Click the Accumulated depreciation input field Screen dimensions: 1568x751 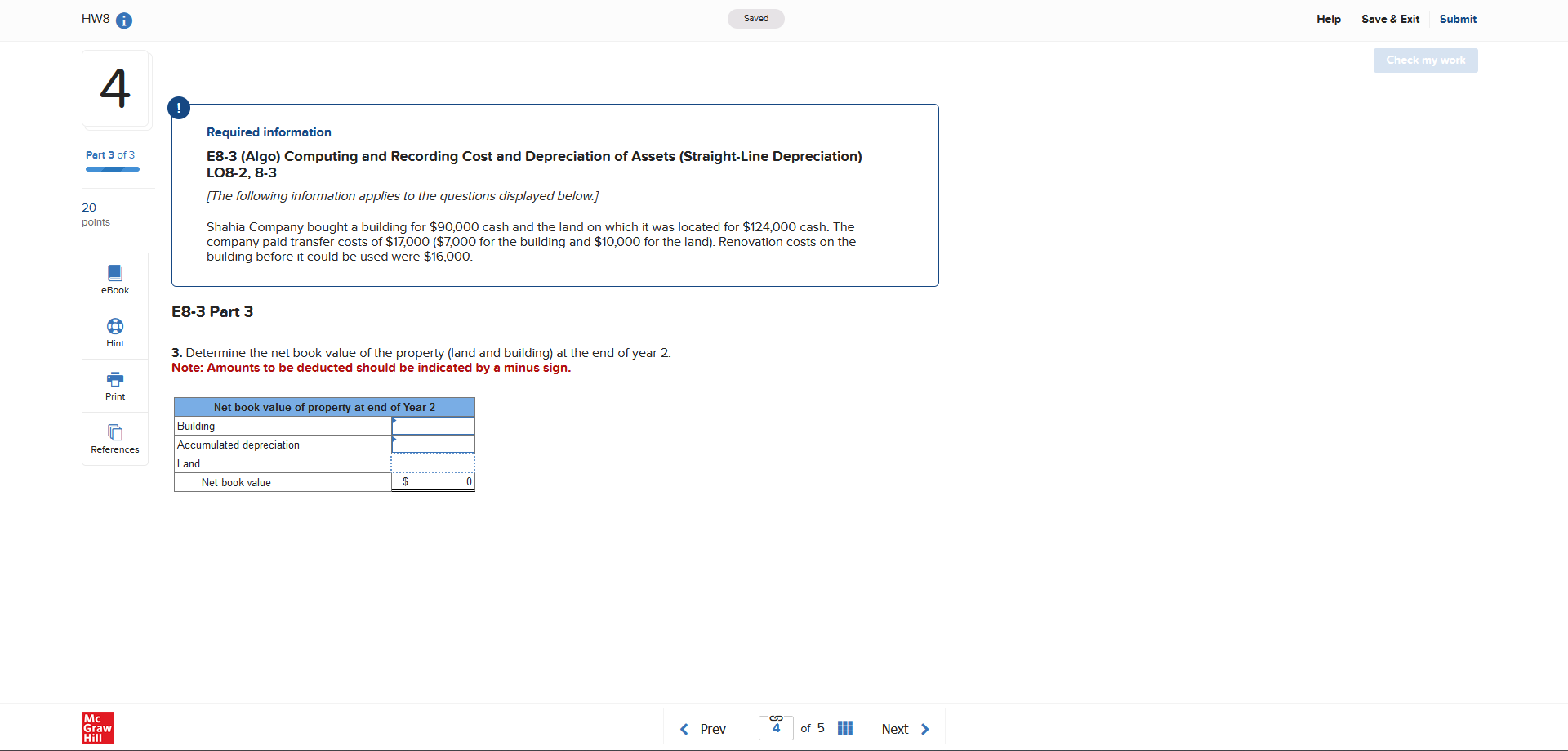433,445
